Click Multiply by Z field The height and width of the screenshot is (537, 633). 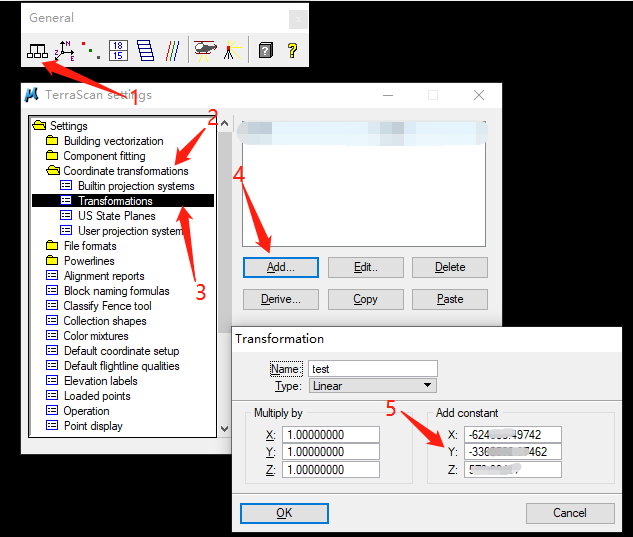pyautogui.click(x=331, y=470)
